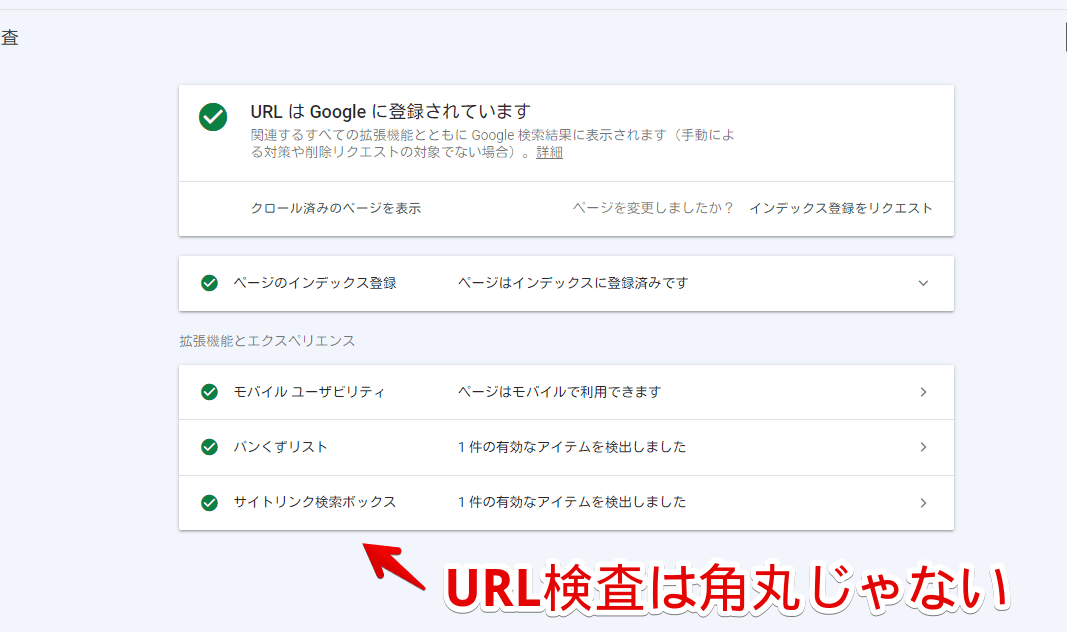1067x632 pixels.
Task: Select the サイトリンク検索ボックス label
Action: click(x=314, y=502)
